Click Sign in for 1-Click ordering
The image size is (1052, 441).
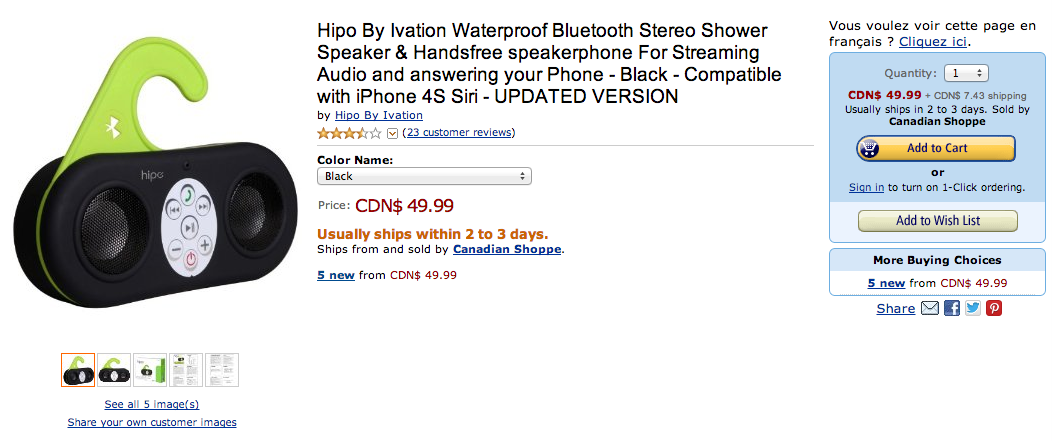(x=866, y=187)
